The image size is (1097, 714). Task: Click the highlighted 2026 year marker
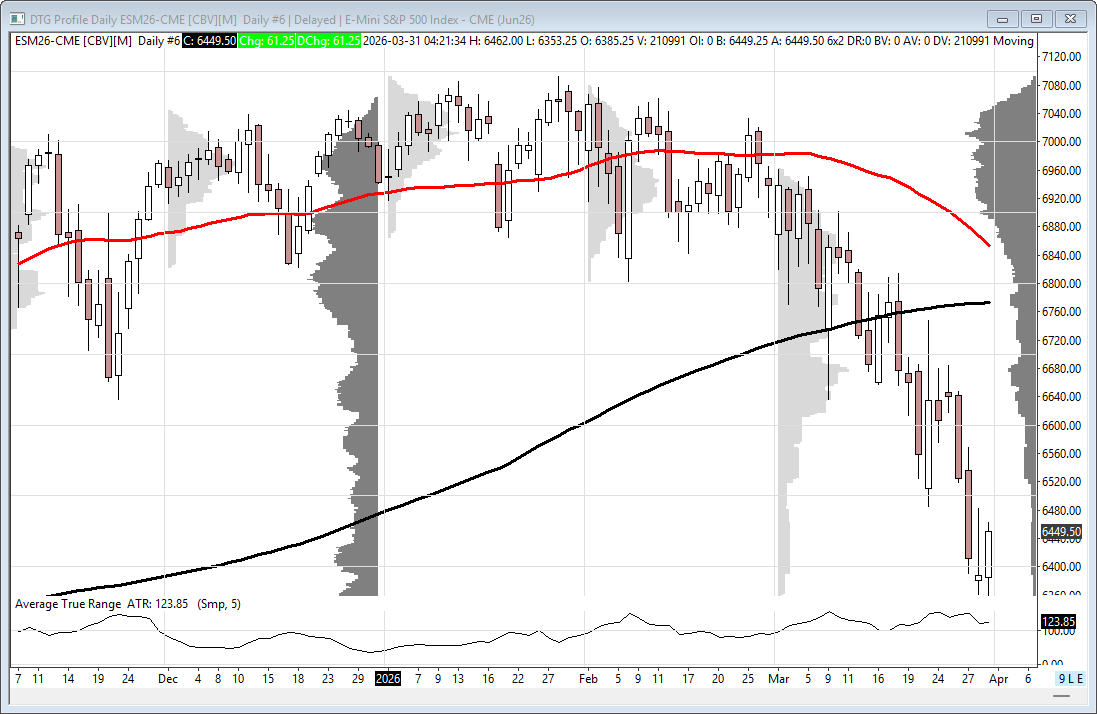[x=388, y=678]
